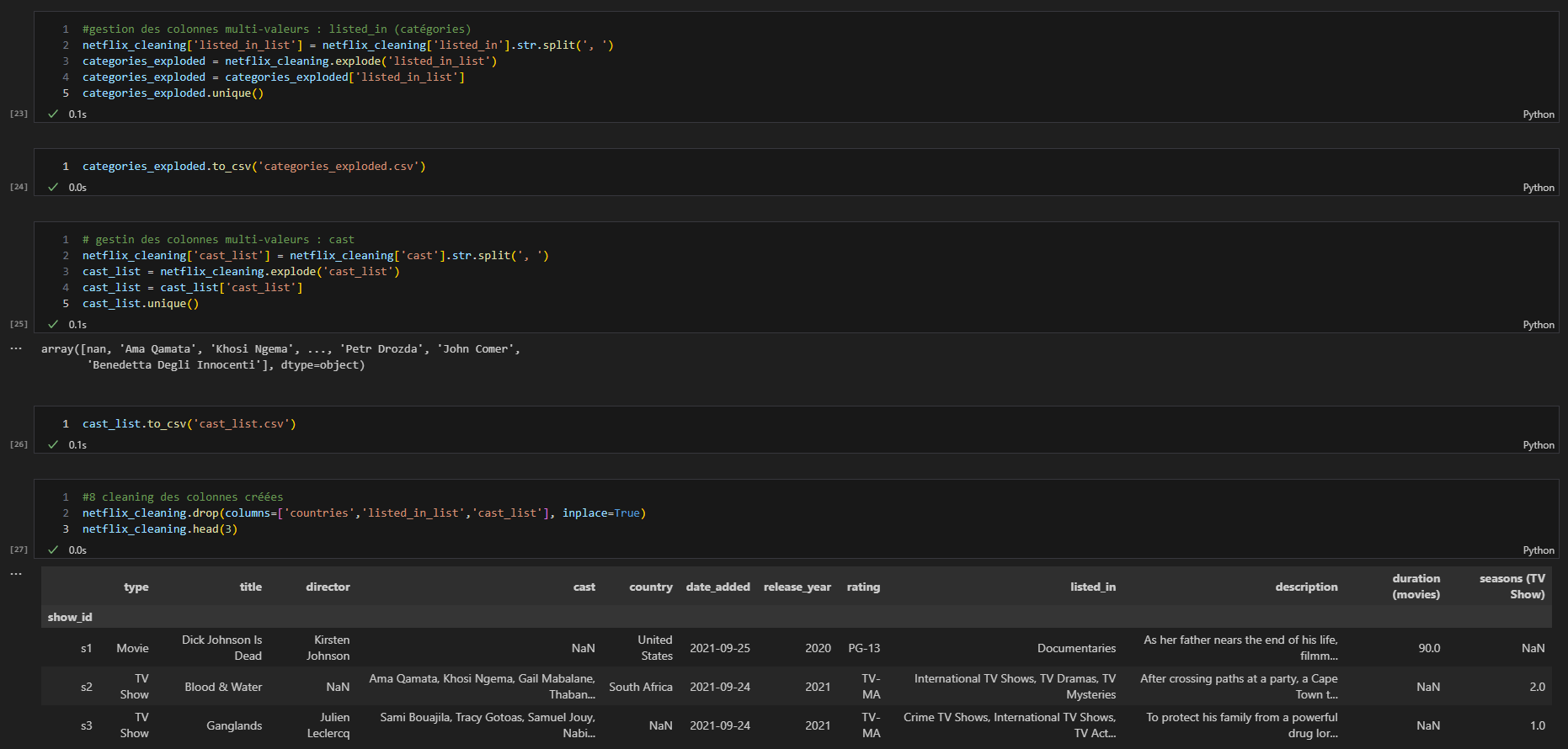Screen dimensions: 1568x749
Task: Click the success checkmark of cell 26
Action: [x=53, y=445]
